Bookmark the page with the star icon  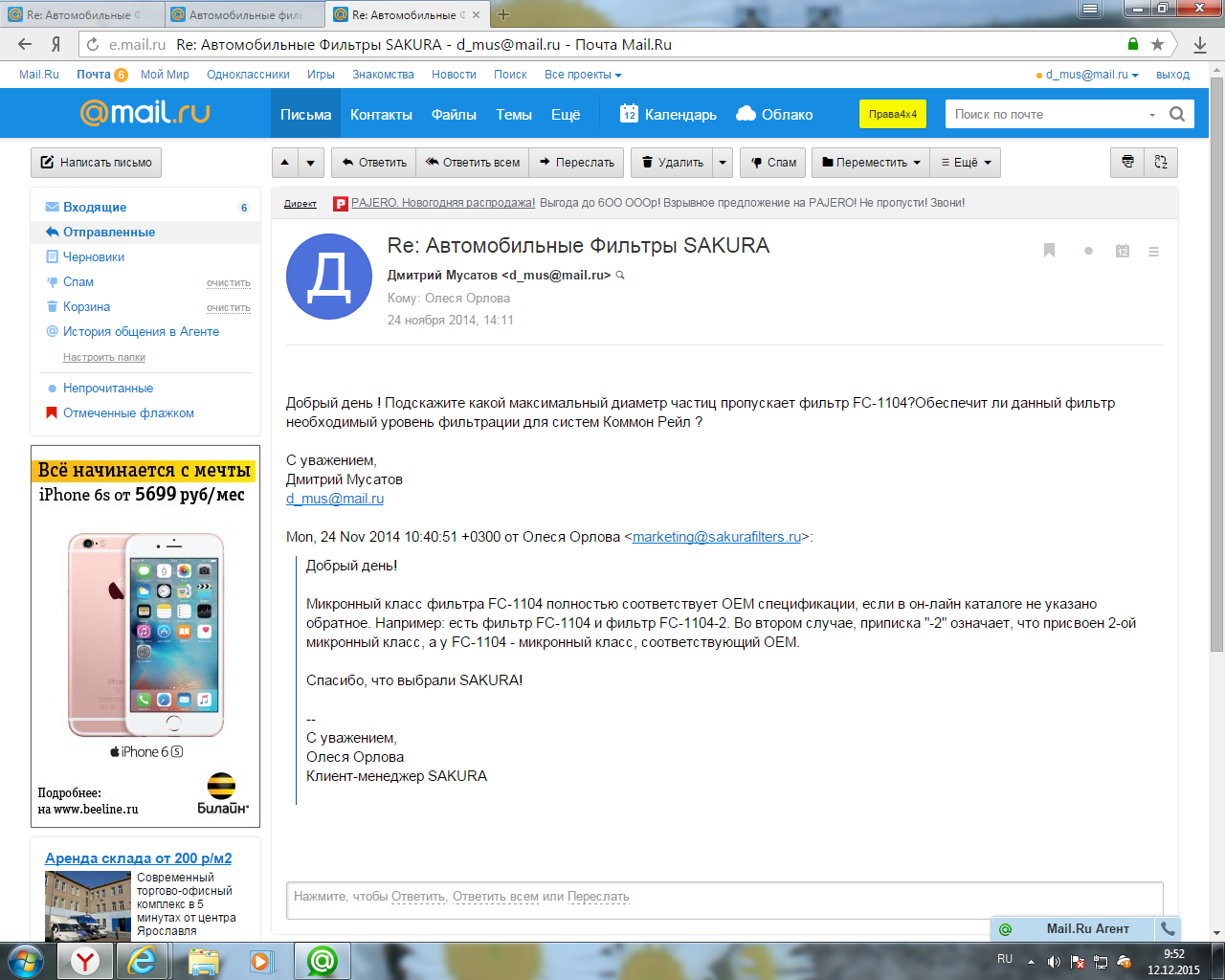tap(1157, 44)
